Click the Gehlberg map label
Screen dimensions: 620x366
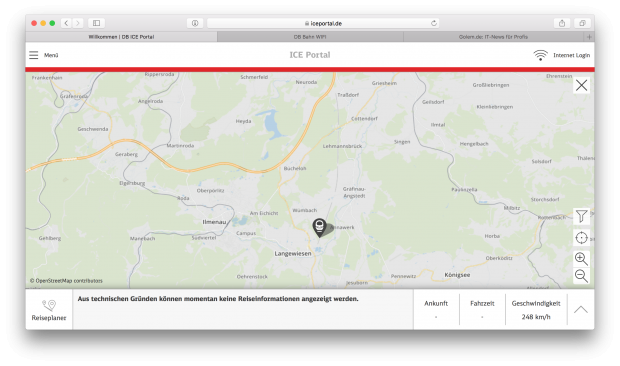coord(50,238)
